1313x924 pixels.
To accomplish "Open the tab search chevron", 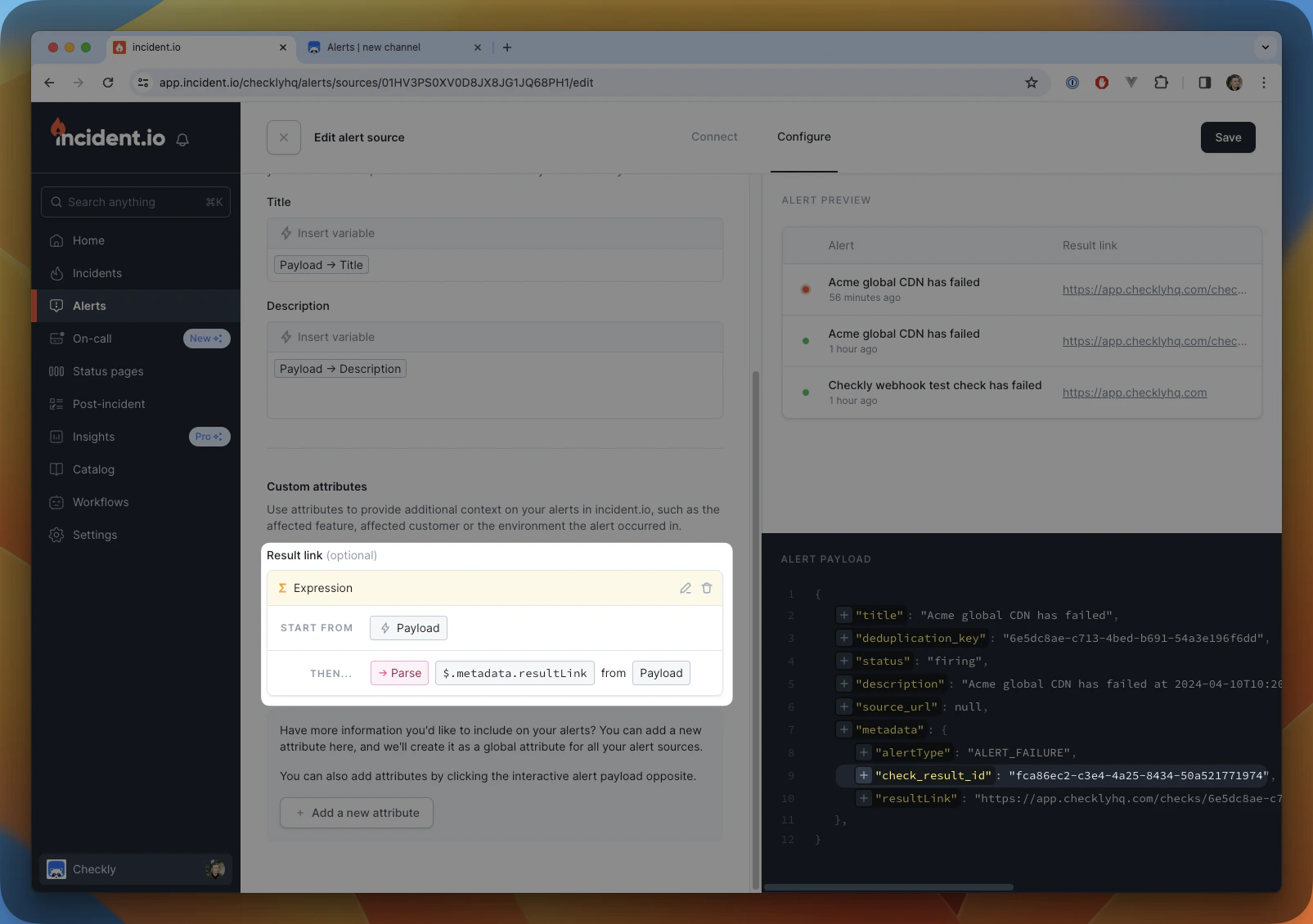I will tap(1265, 47).
